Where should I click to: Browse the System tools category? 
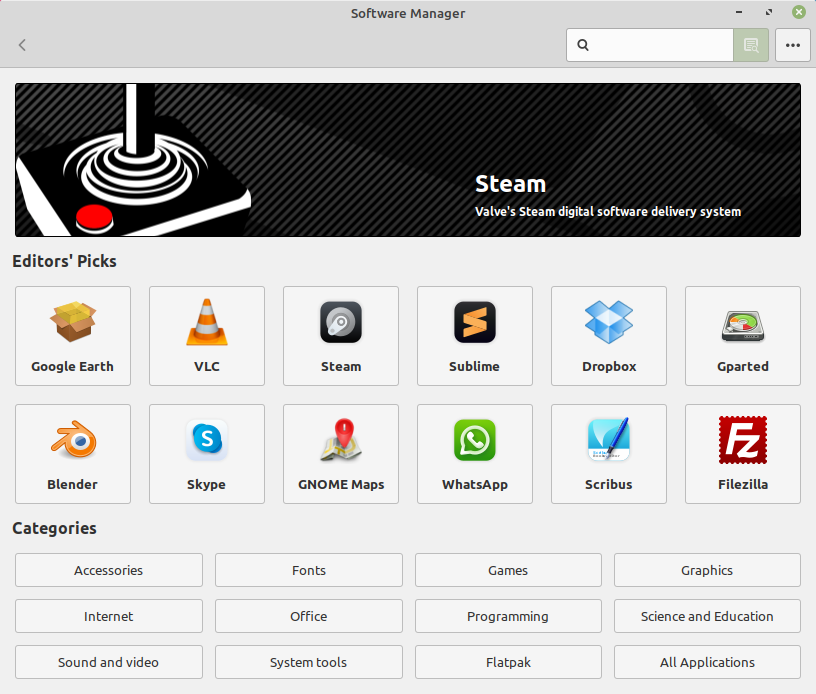click(309, 662)
